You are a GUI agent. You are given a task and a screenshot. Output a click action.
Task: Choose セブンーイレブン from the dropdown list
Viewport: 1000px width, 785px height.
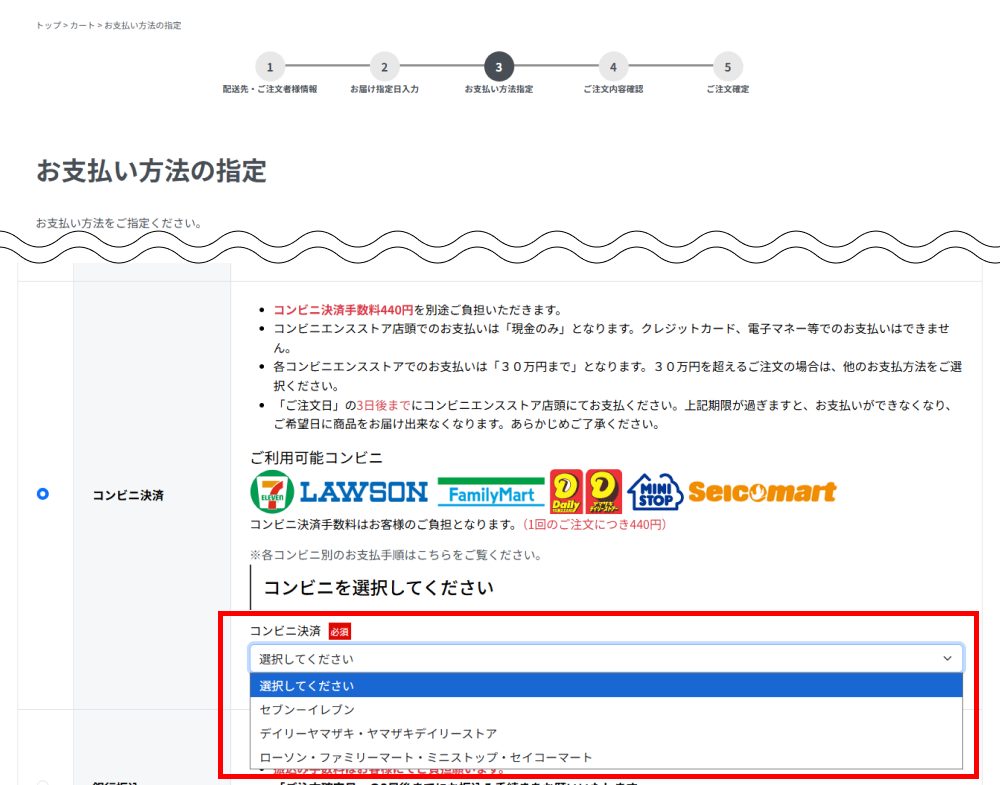605,709
